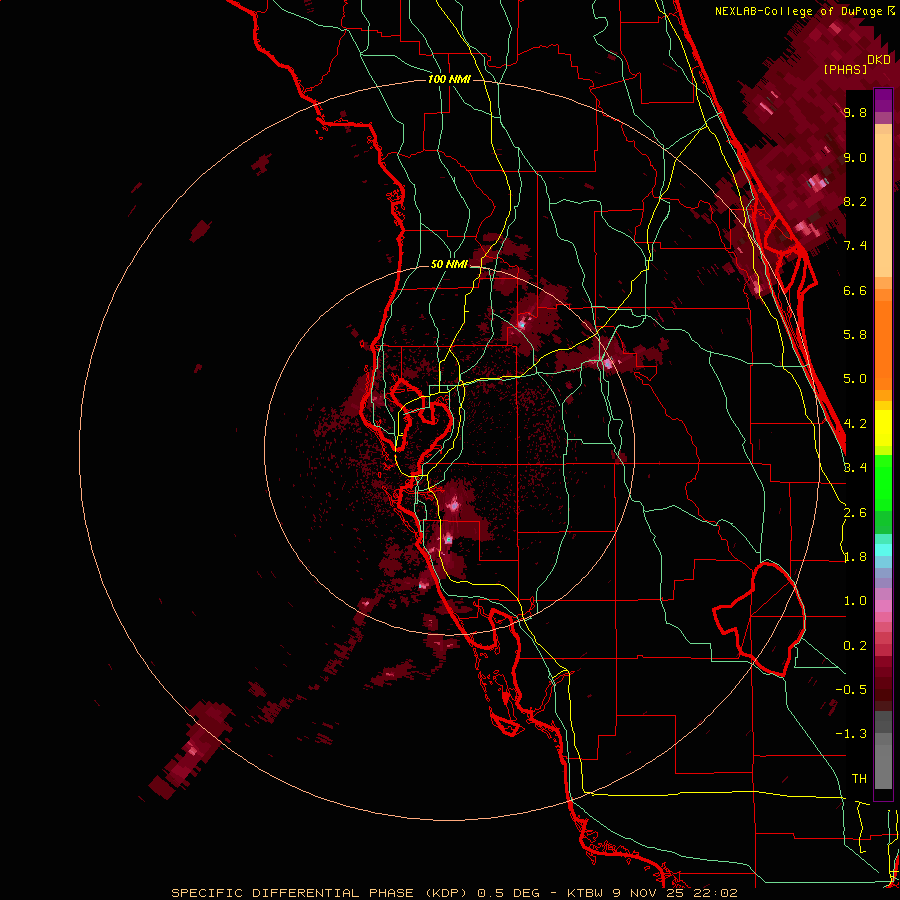Click the 8.2 value on the scale

pyautogui.click(x=855, y=202)
